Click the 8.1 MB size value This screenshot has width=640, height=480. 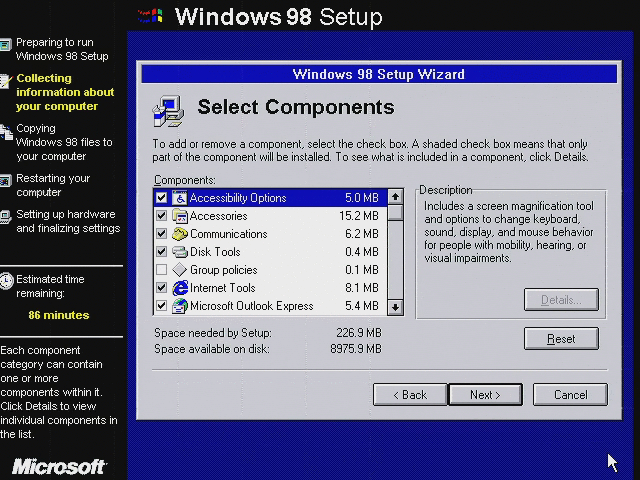pyautogui.click(x=362, y=288)
